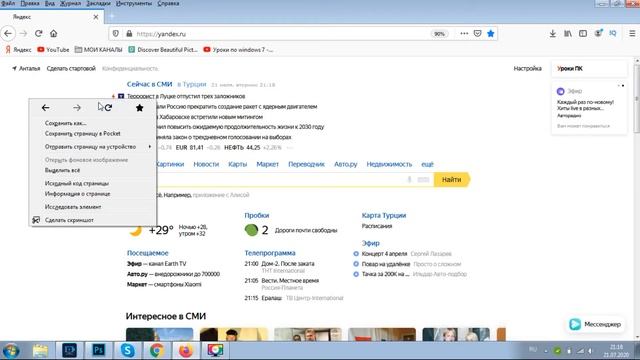This screenshot has width=640, height=360.
Task: Open the voice search microphone icon
Action: pos(409,180)
